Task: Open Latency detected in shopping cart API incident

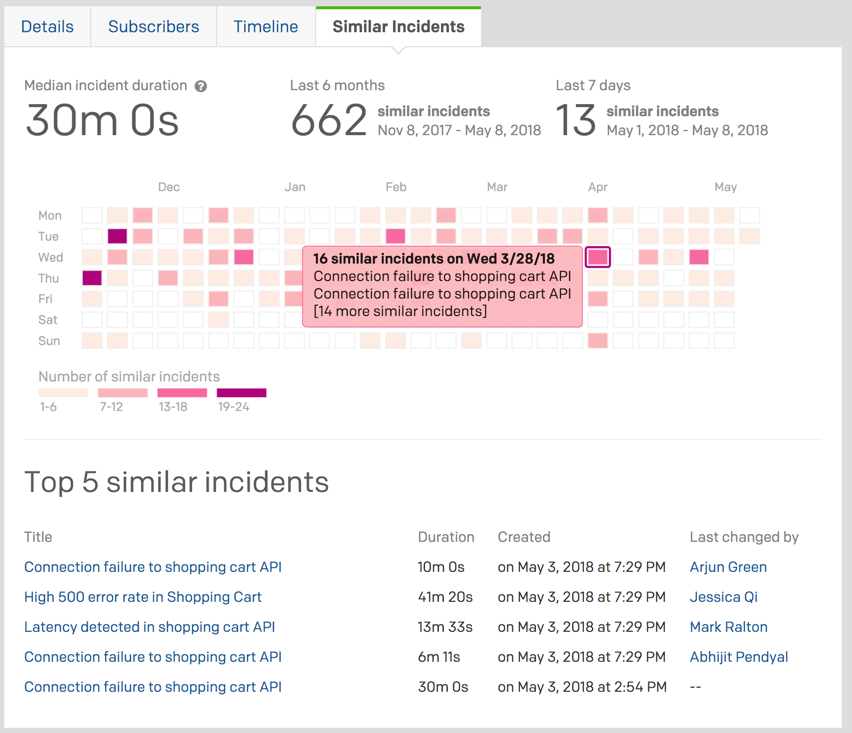Action: coord(149,627)
